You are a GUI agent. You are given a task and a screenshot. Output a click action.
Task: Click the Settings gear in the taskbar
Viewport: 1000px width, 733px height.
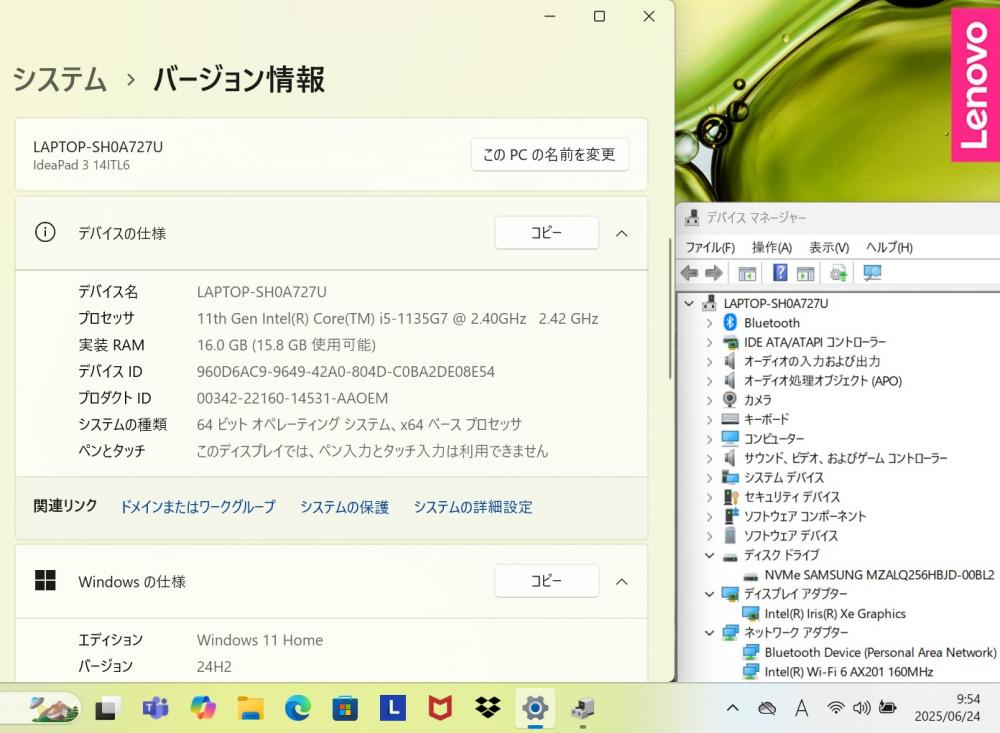(535, 707)
